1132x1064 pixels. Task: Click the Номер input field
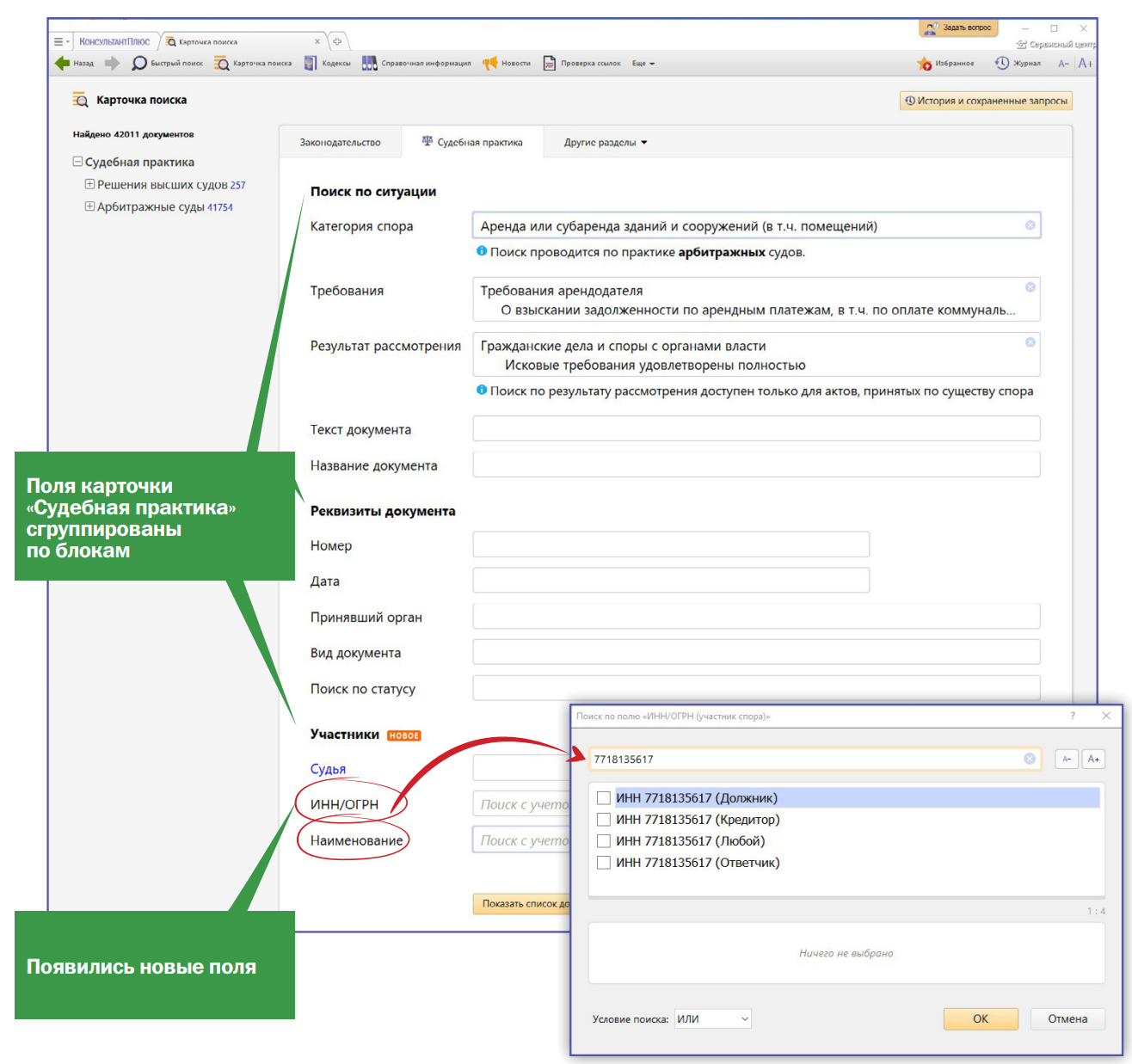pyautogui.click(x=671, y=544)
